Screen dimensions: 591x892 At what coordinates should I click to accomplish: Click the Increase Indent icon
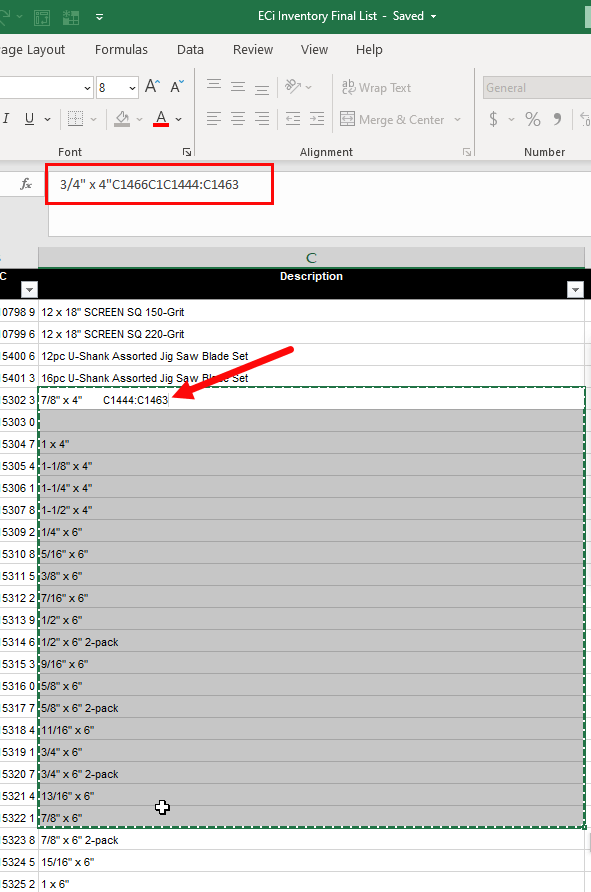(317, 119)
